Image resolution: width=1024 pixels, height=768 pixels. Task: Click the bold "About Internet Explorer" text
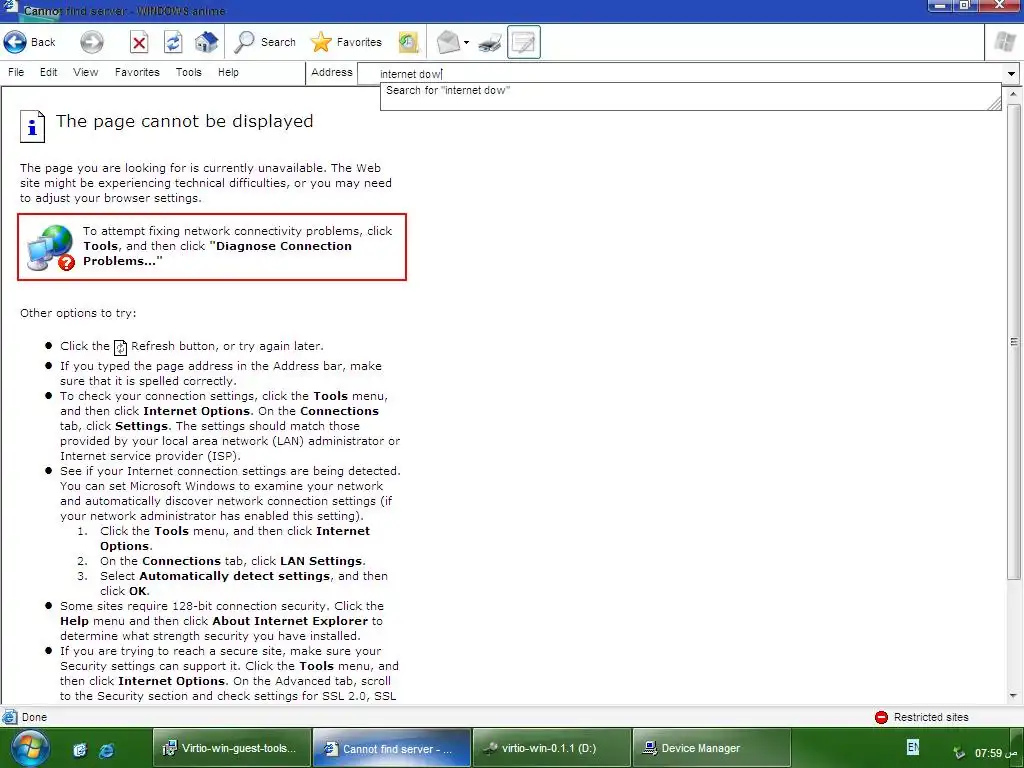click(x=290, y=621)
